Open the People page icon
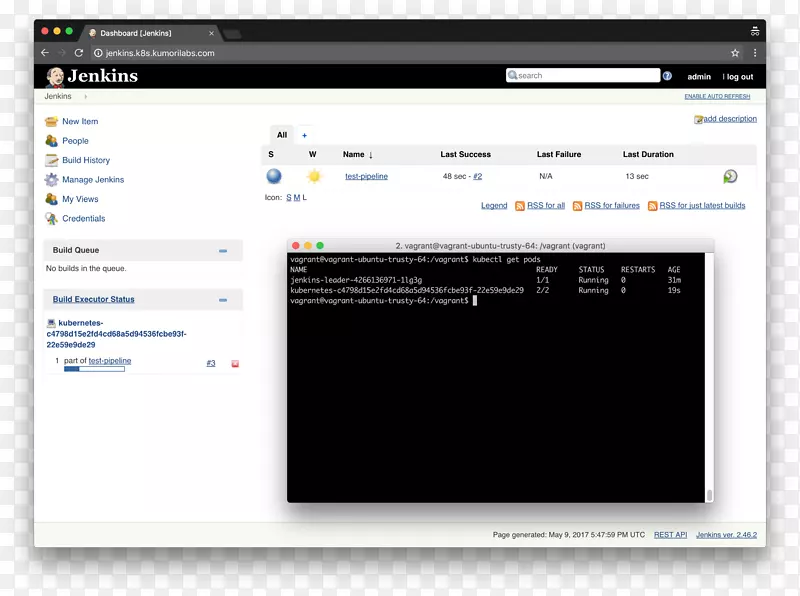 coord(51,141)
